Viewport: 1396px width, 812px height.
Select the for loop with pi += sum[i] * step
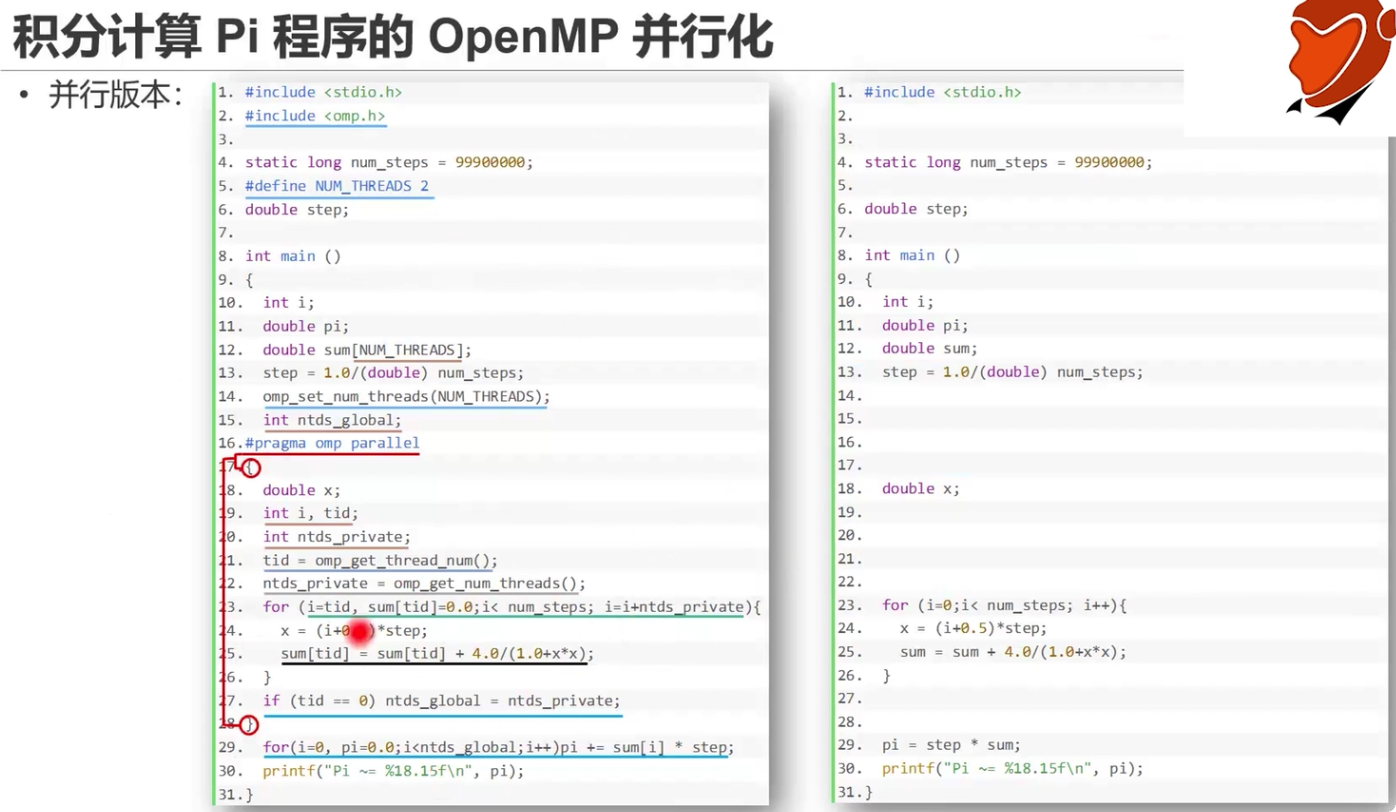tap(498, 748)
